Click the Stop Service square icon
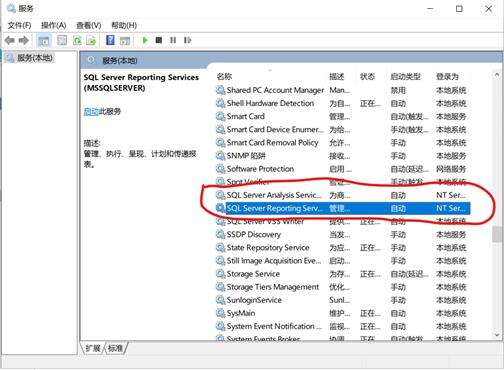The image size is (504, 370). (159, 40)
